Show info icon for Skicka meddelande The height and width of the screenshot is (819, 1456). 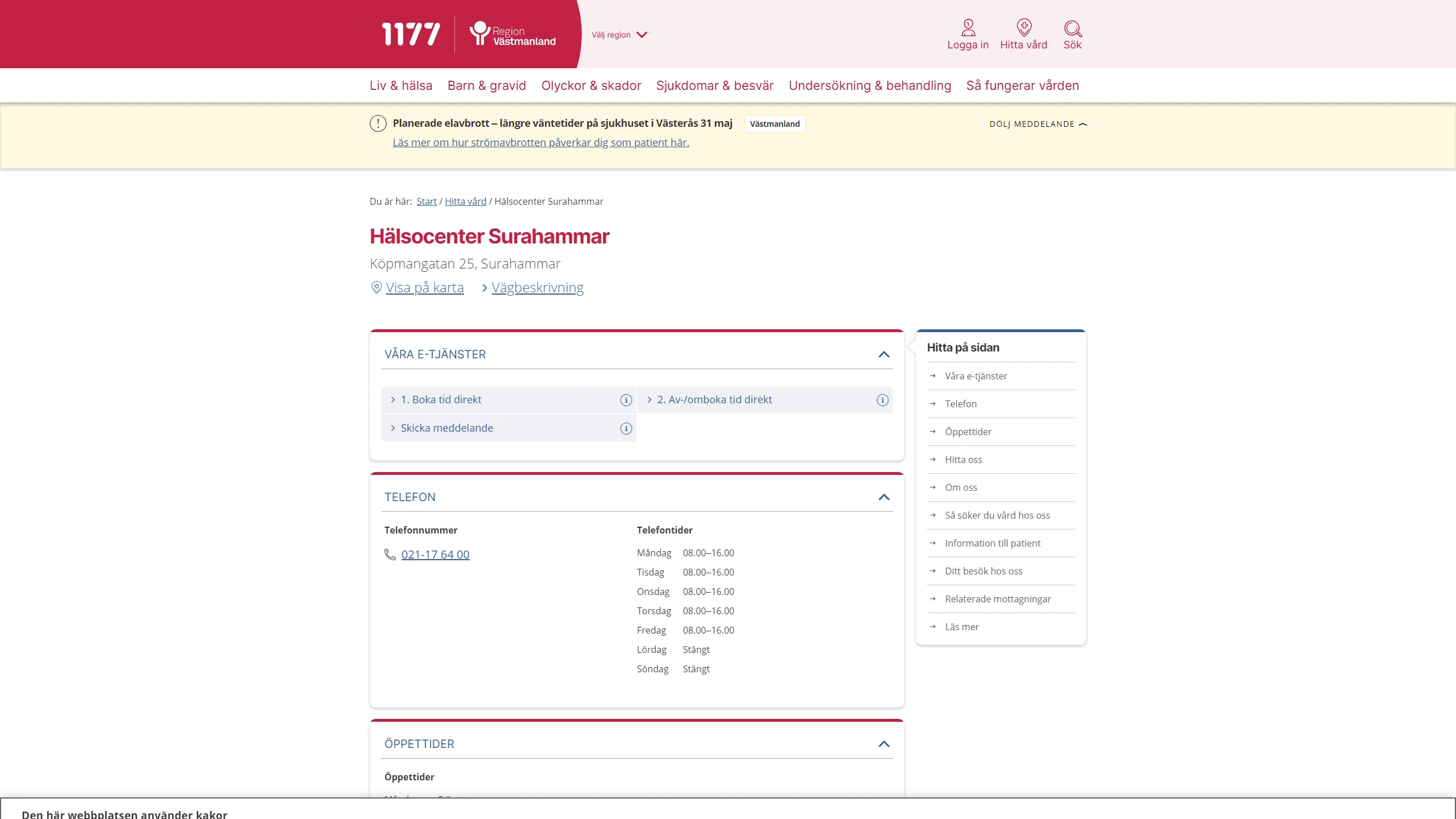pyautogui.click(x=626, y=428)
